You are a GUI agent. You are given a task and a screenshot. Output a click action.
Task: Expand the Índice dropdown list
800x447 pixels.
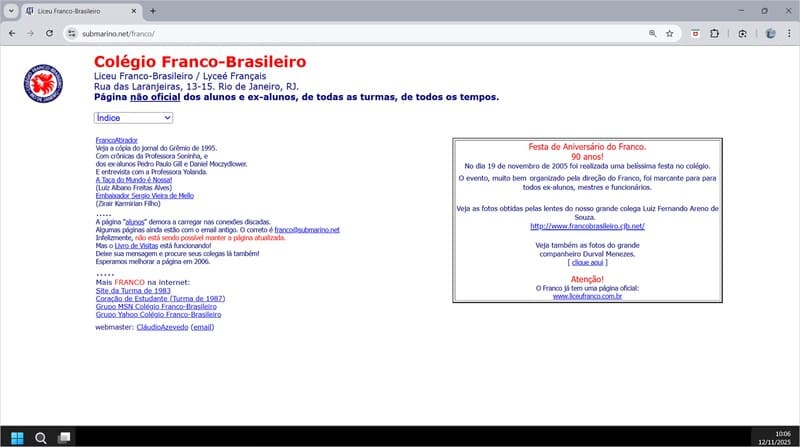tap(133, 118)
